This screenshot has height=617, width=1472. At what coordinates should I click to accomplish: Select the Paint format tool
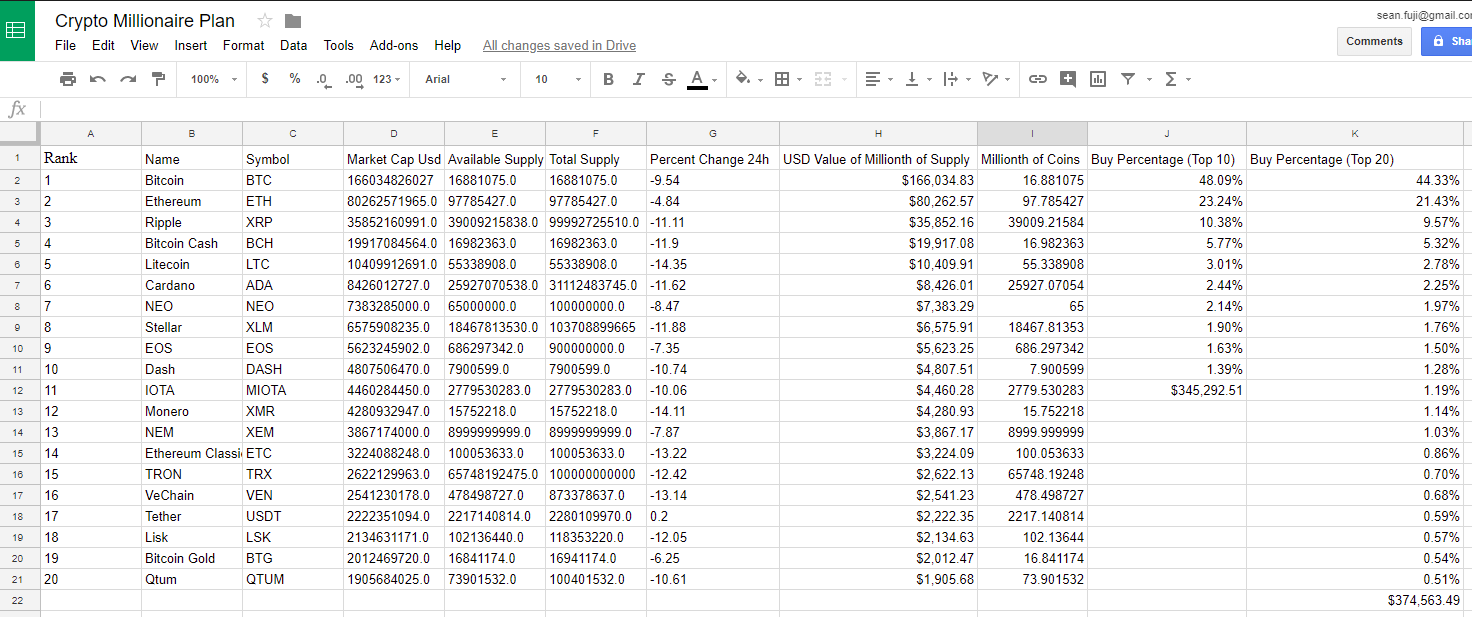[158, 79]
